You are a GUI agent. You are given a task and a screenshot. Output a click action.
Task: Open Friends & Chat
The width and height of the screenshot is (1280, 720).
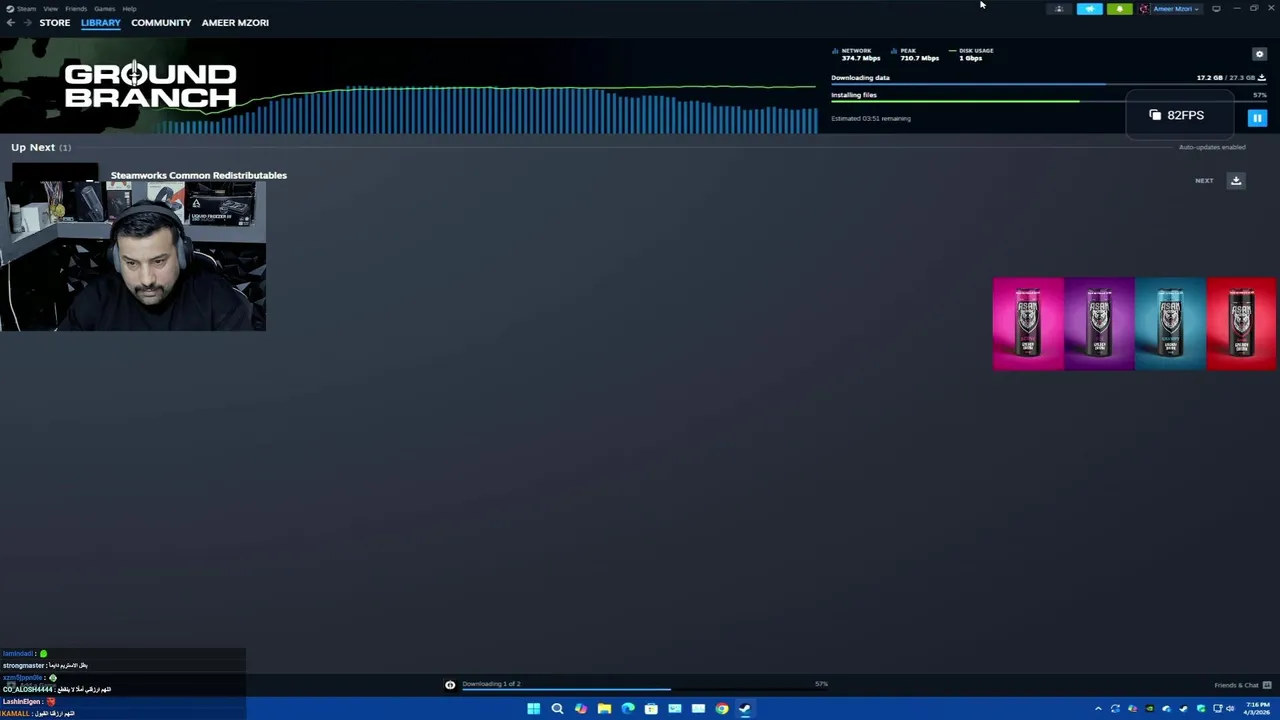(x=1243, y=685)
